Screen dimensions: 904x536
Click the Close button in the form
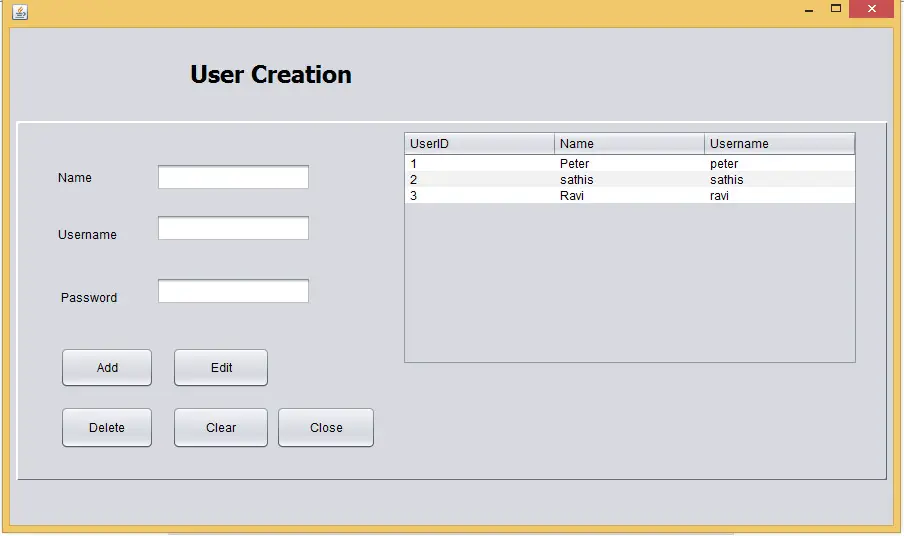[x=326, y=428]
